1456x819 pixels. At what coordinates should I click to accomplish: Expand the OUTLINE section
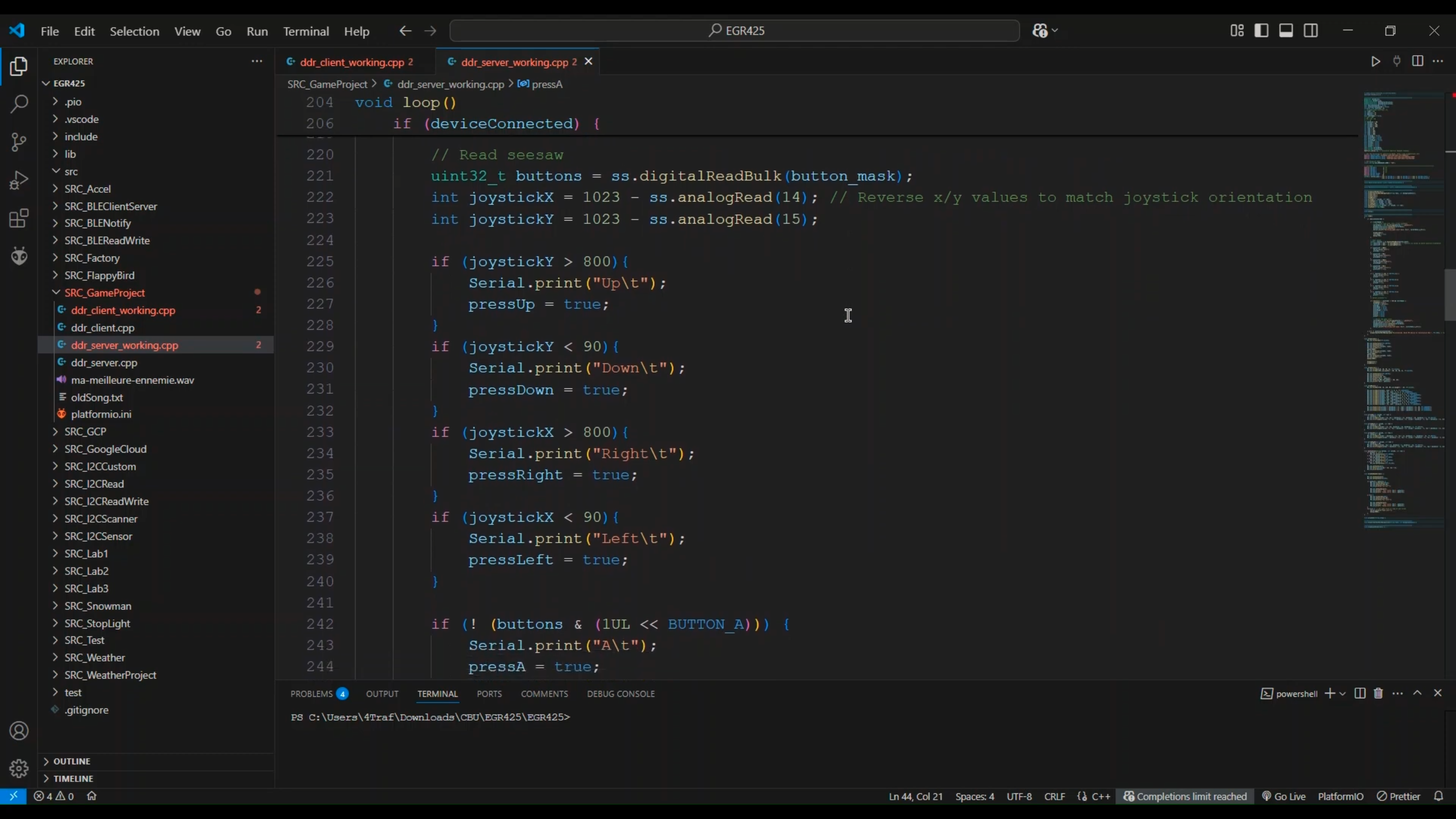point(72,761)
